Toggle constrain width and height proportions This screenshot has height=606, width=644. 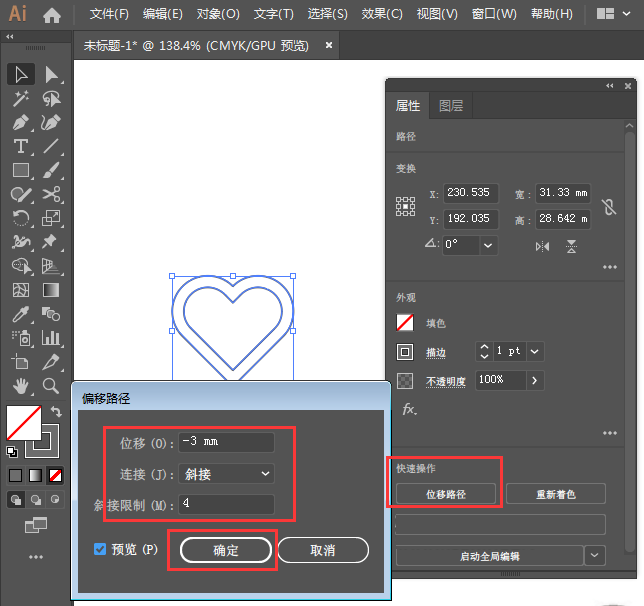pos(609,207)
